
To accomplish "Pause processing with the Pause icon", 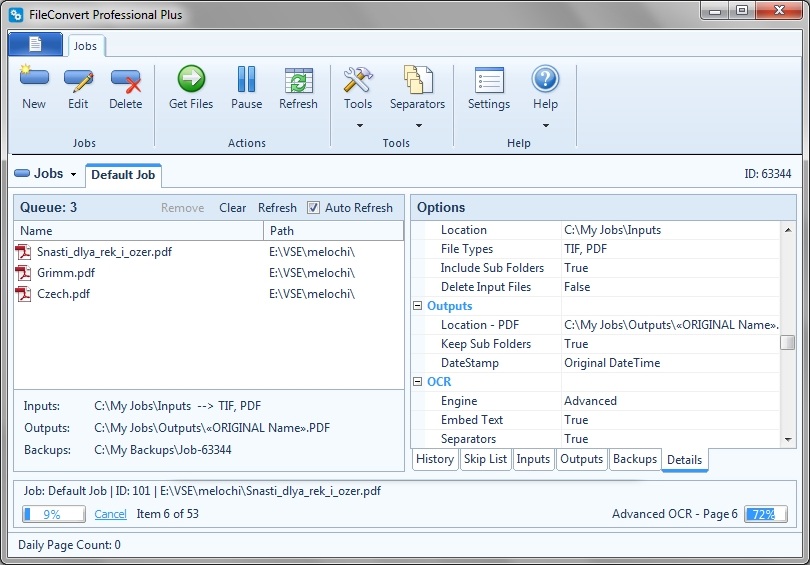I will [246, 79].
